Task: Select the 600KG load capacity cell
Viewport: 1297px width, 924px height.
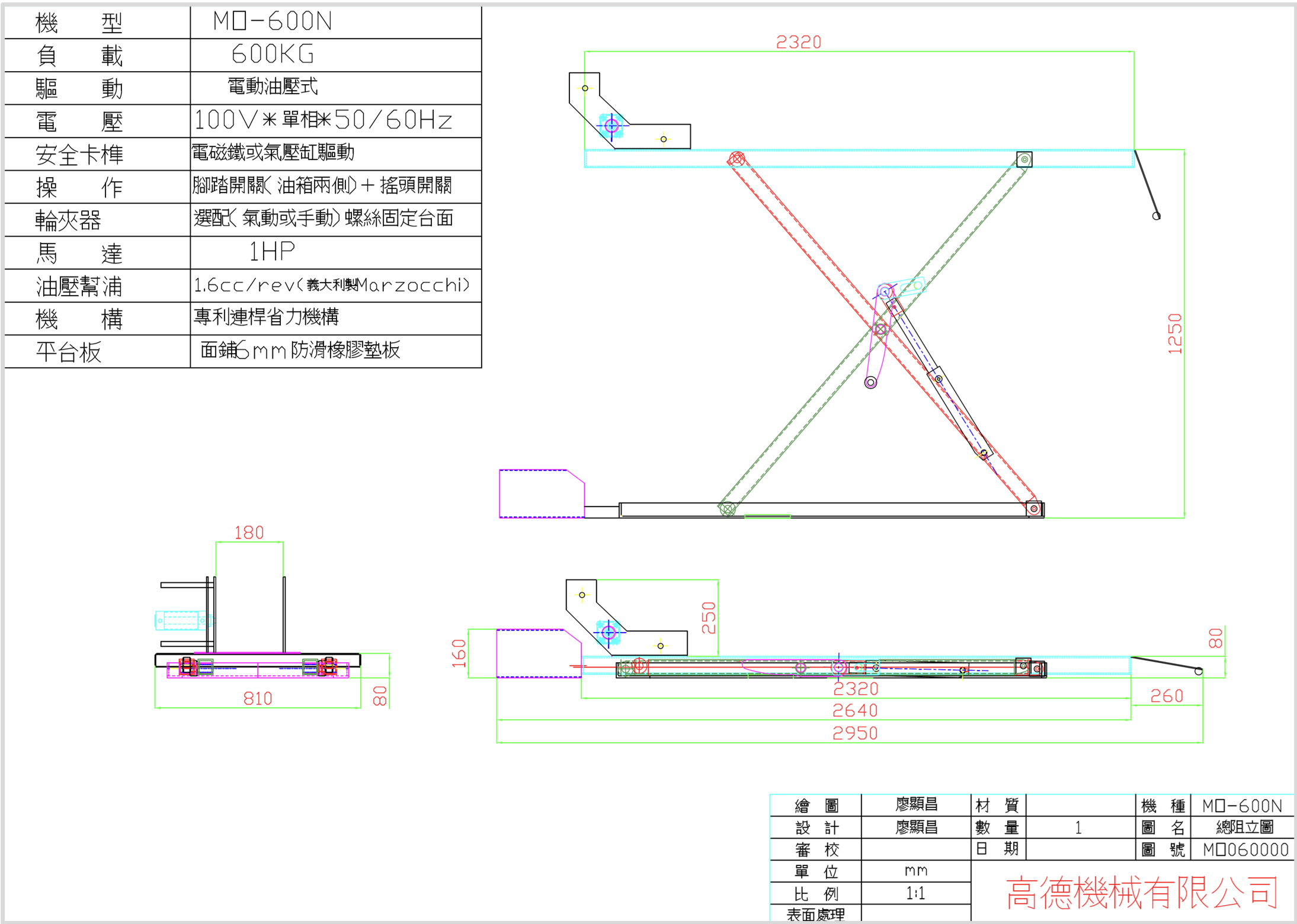Action: click(x=336, y=55)
